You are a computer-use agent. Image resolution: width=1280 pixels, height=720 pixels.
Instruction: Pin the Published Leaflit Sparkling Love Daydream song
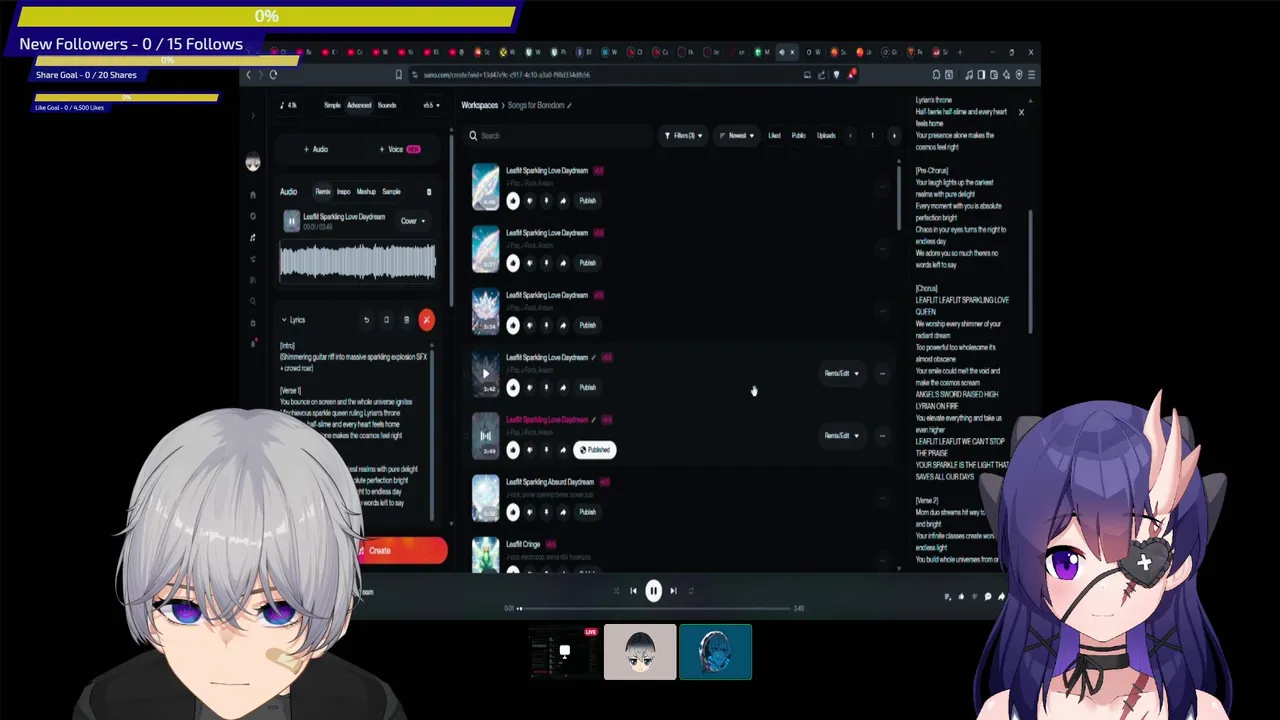tap(546, 450)
